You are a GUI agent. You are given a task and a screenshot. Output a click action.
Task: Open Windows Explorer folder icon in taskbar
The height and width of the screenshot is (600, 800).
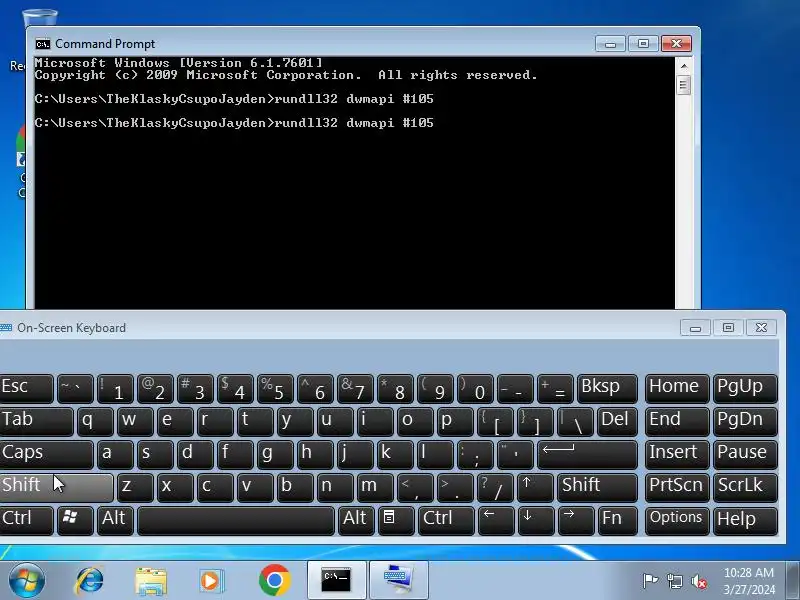(x=151, y=581)
